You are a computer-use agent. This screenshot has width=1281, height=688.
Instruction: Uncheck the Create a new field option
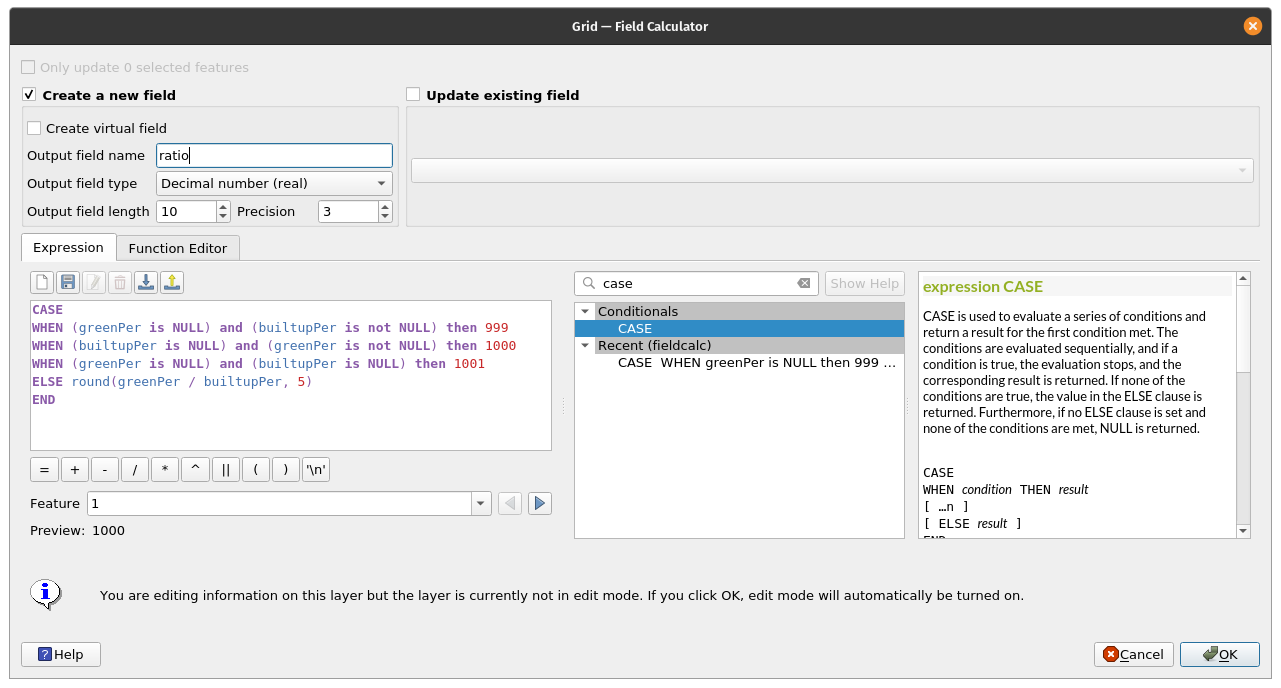(30, 95)
